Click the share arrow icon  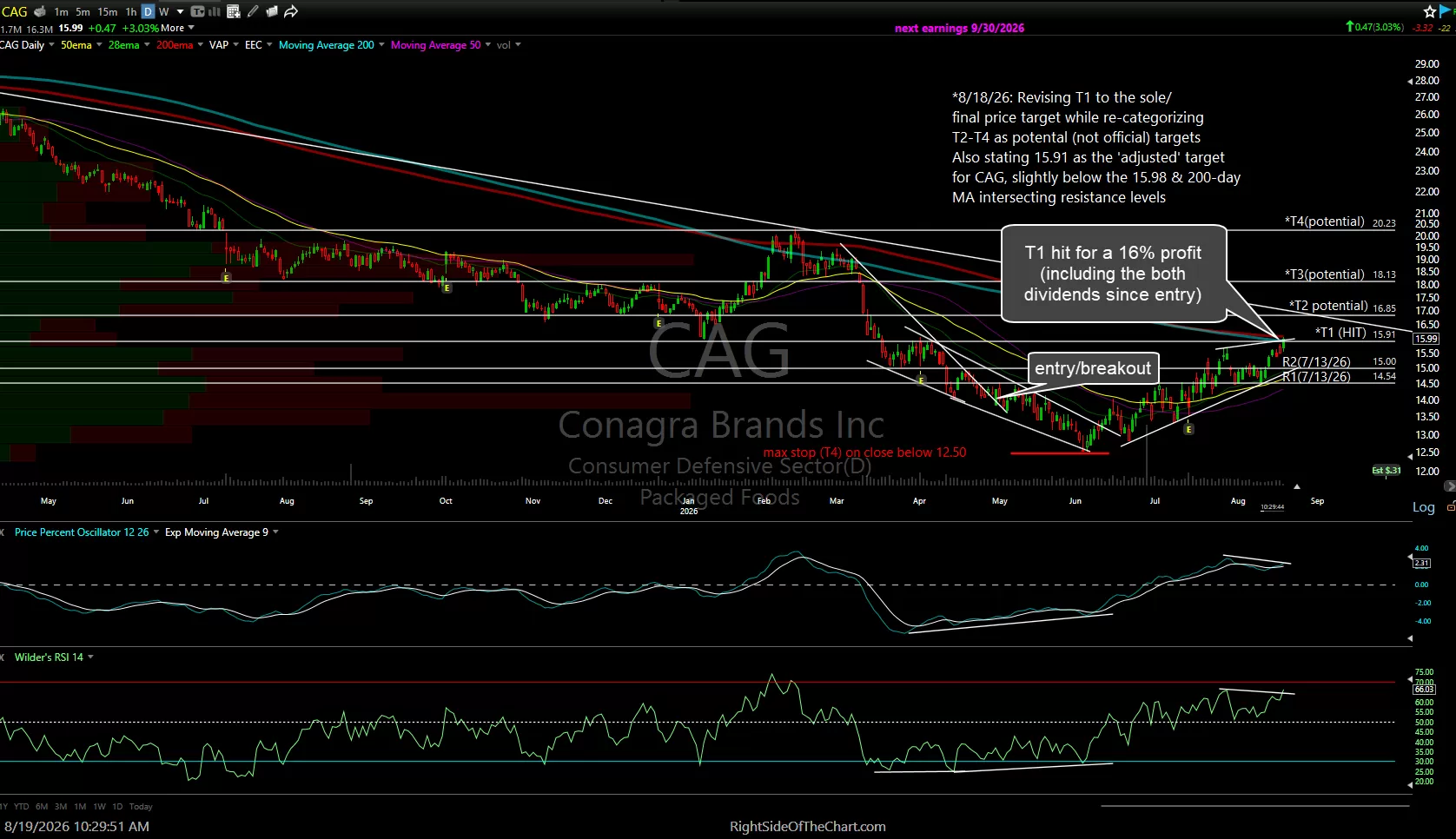pos(291,11)
